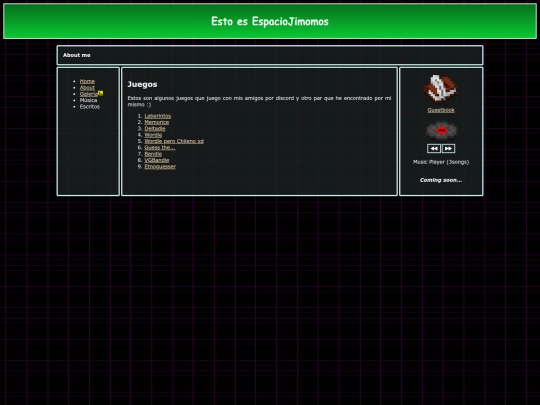Click the Coming soon... text

pyautogui.click(x=441, y=180)
